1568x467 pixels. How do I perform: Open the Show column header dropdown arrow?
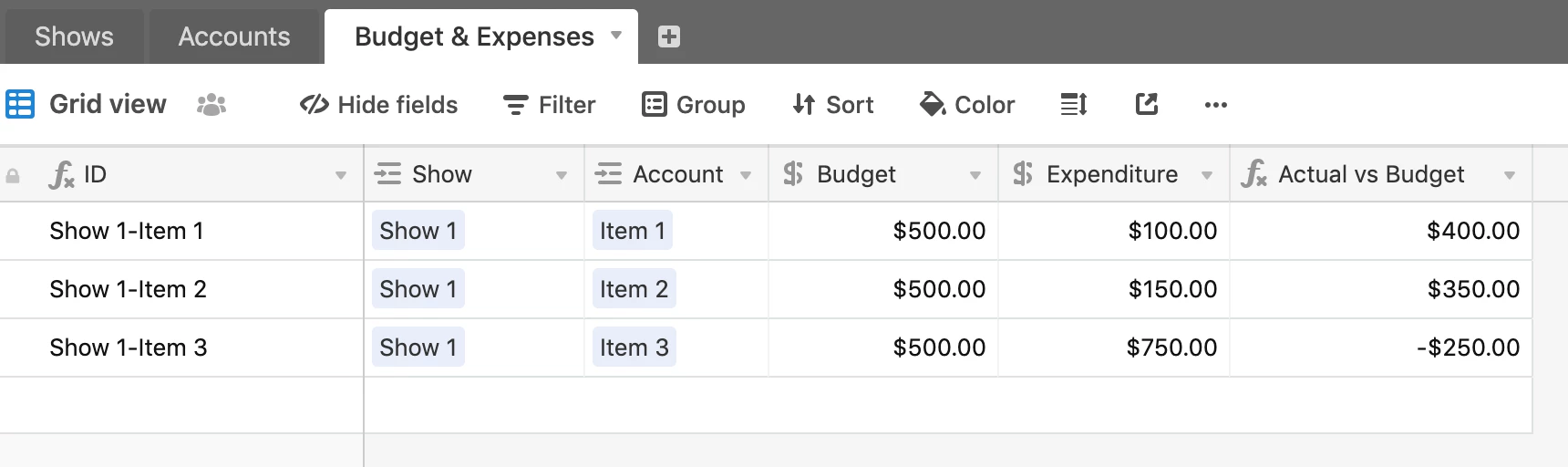562,175
